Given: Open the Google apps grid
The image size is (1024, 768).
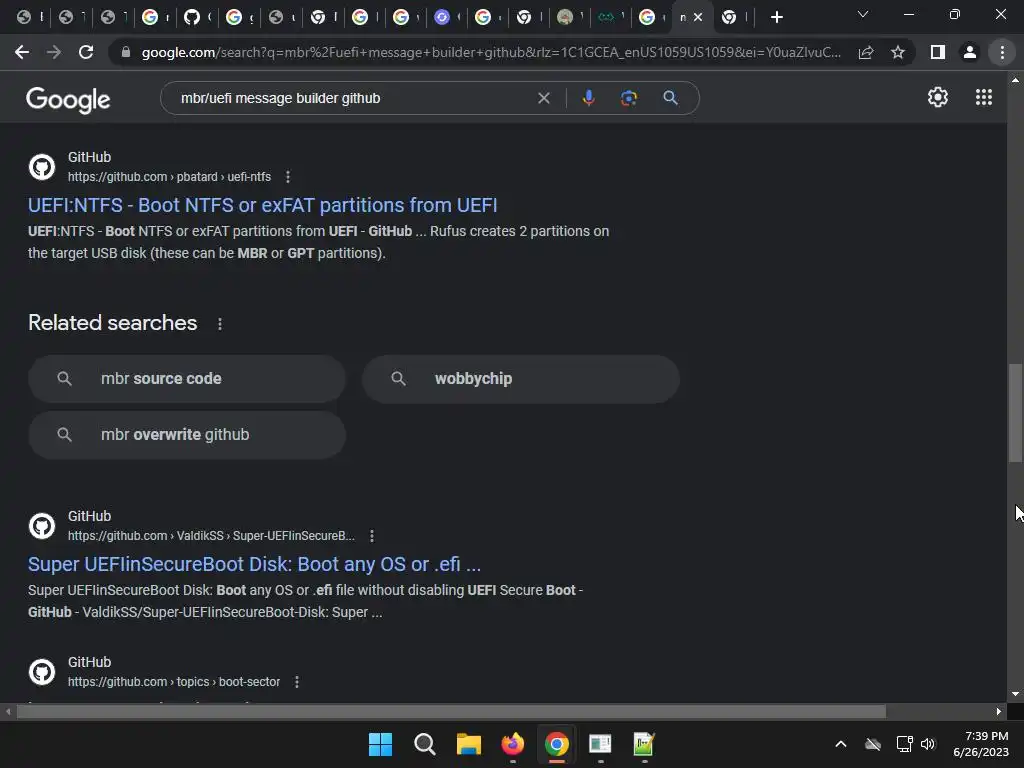Looking at the screenshot, I should pos(984,97).
